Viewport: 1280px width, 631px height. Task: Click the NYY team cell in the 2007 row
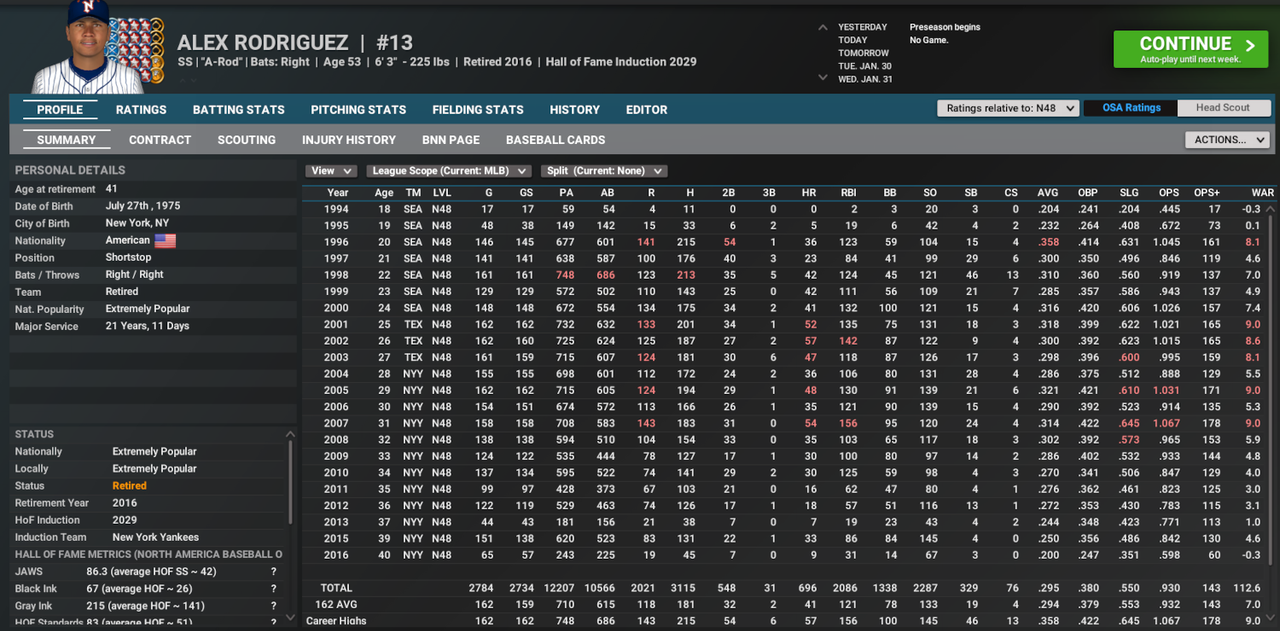[413, 423]
